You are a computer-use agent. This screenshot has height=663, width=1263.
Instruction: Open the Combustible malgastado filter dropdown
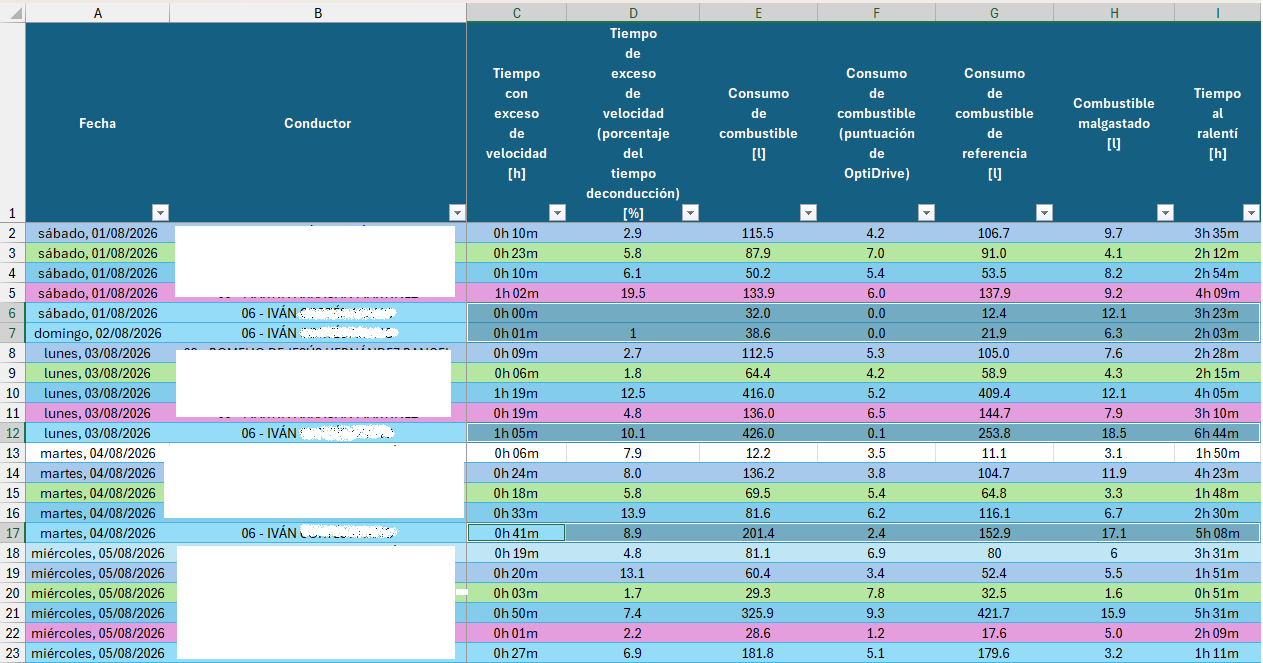1164,212
